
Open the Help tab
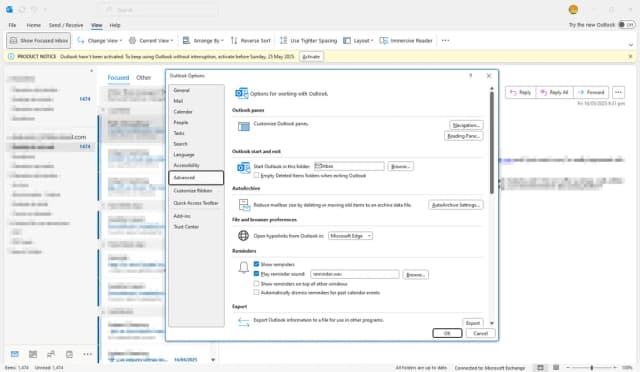click(115, 25)
